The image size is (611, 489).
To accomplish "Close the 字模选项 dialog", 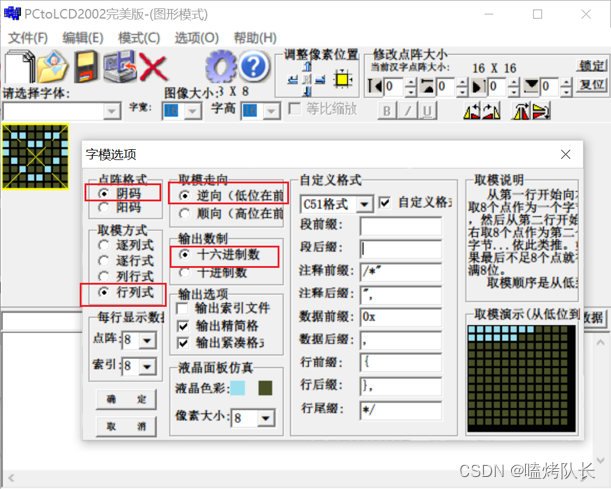I will point(565,154).
